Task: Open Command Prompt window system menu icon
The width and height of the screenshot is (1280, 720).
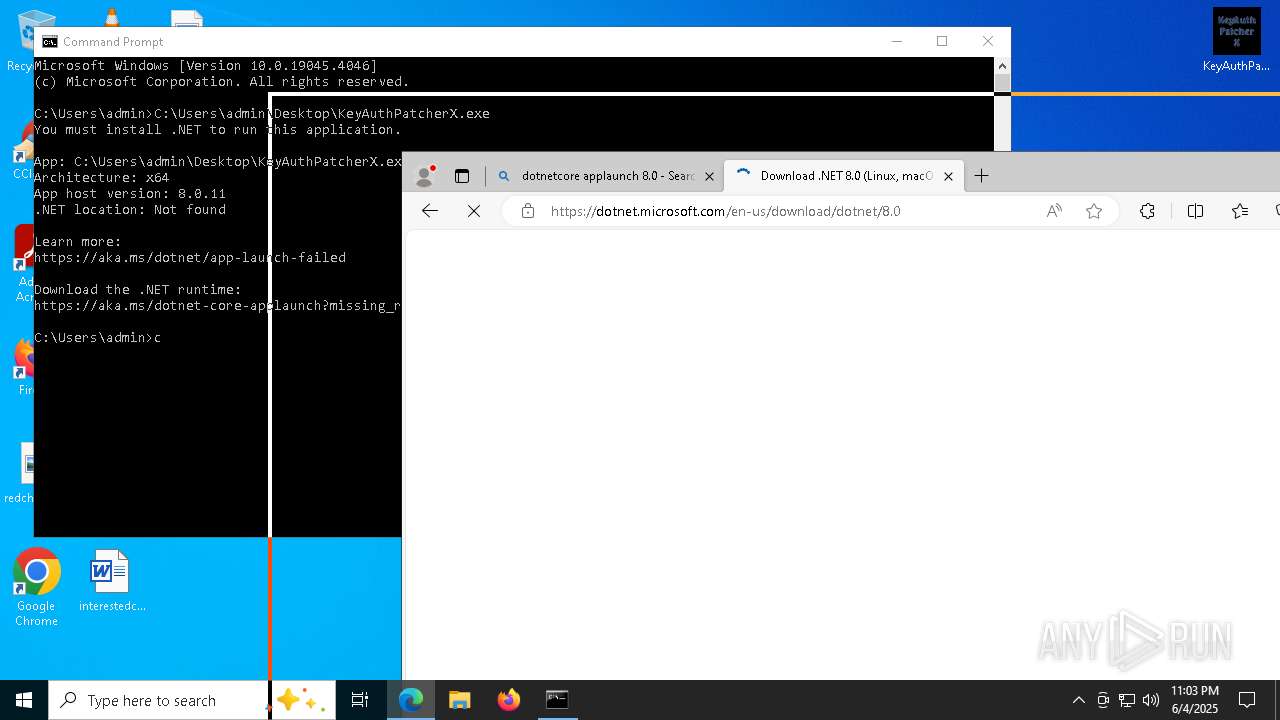Action: [x=49, y=42]
